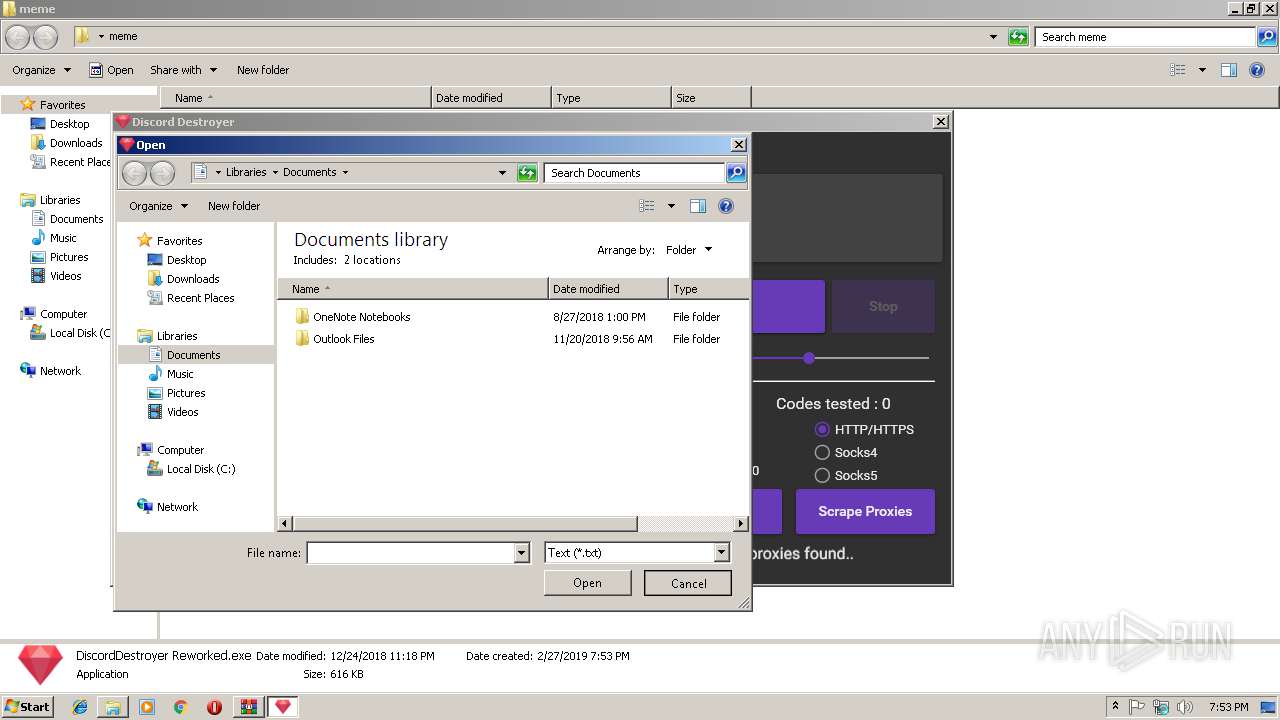Viewport: 1280px width, 720px height.
Task: Expand File name combo box arrow
Action: (521, 553)
